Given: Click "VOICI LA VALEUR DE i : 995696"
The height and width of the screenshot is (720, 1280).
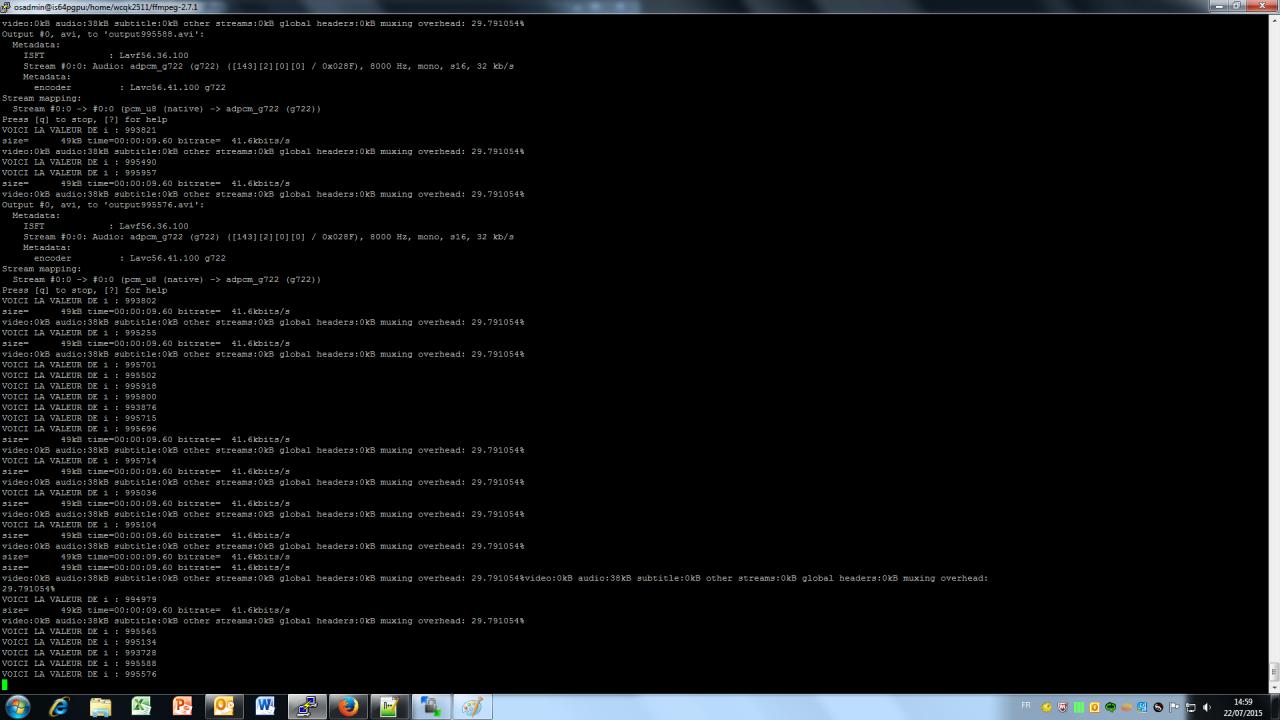Looking at the screenshot, I should point(79,429).
